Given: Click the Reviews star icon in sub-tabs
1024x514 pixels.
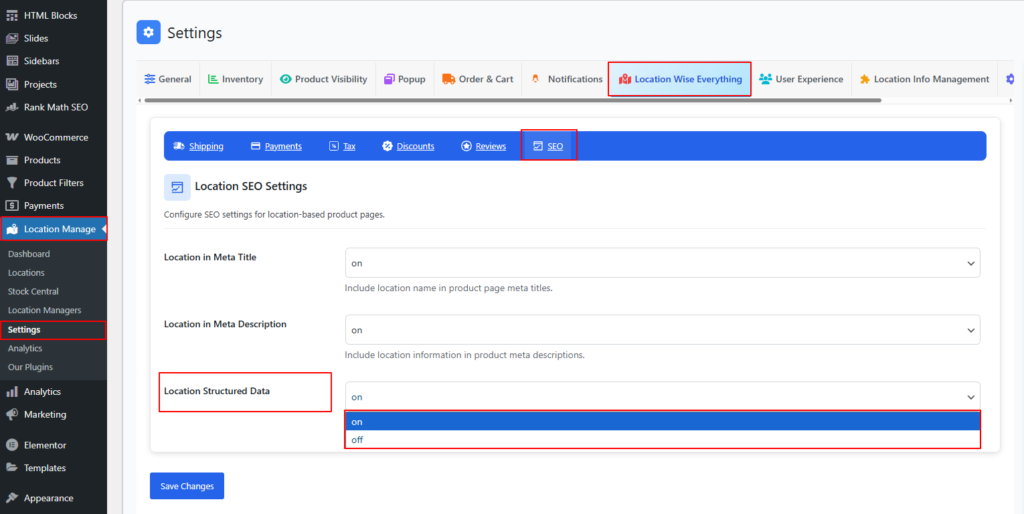Looking at the screenshot, I should (x=466, y=146).
